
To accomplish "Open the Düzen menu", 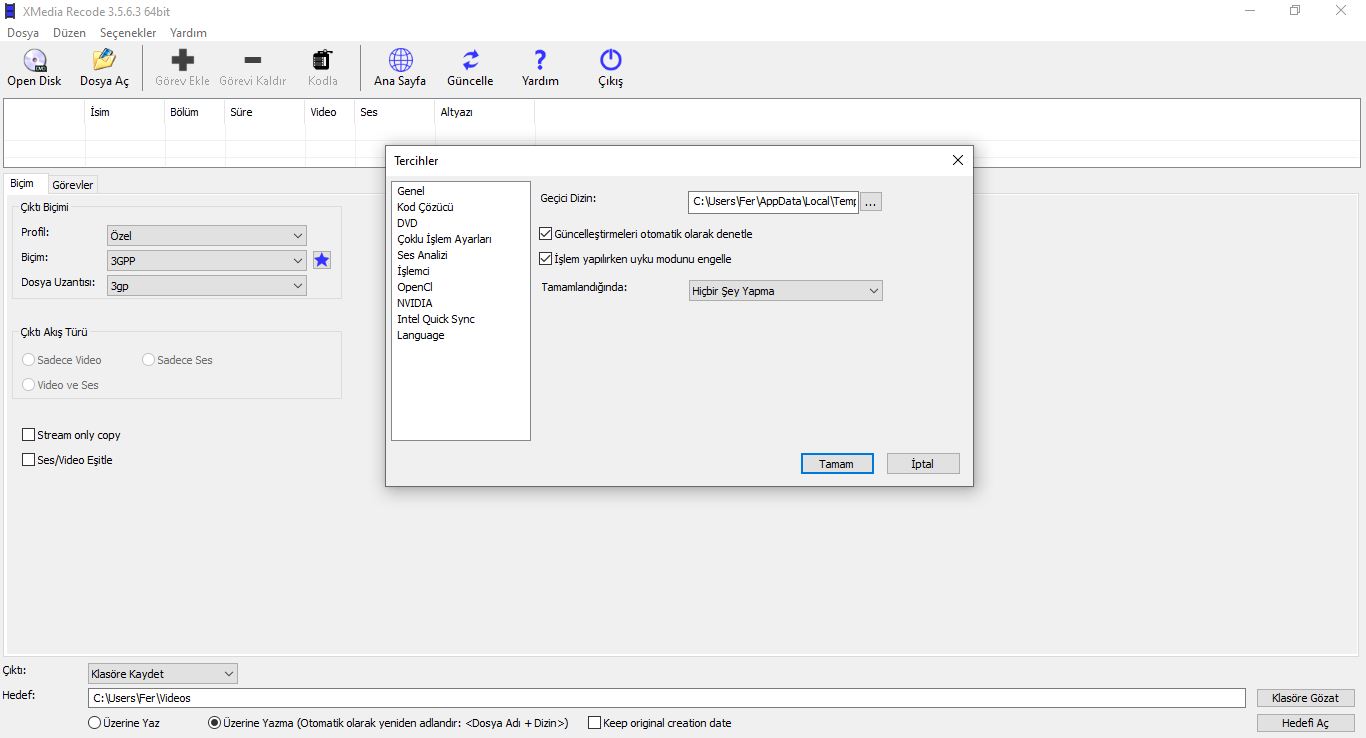I will pyautogui.click(x=69, y=33).
